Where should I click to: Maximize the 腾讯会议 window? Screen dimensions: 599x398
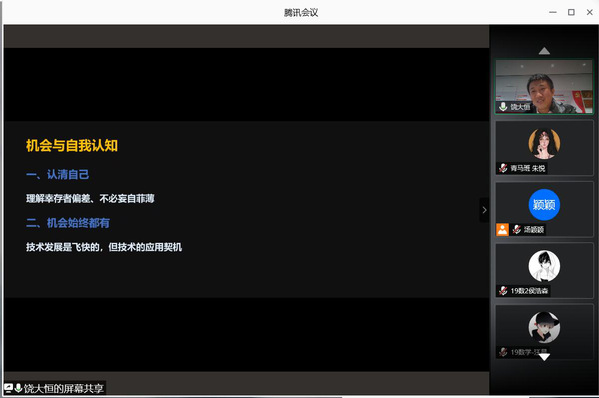coord(571,12)
